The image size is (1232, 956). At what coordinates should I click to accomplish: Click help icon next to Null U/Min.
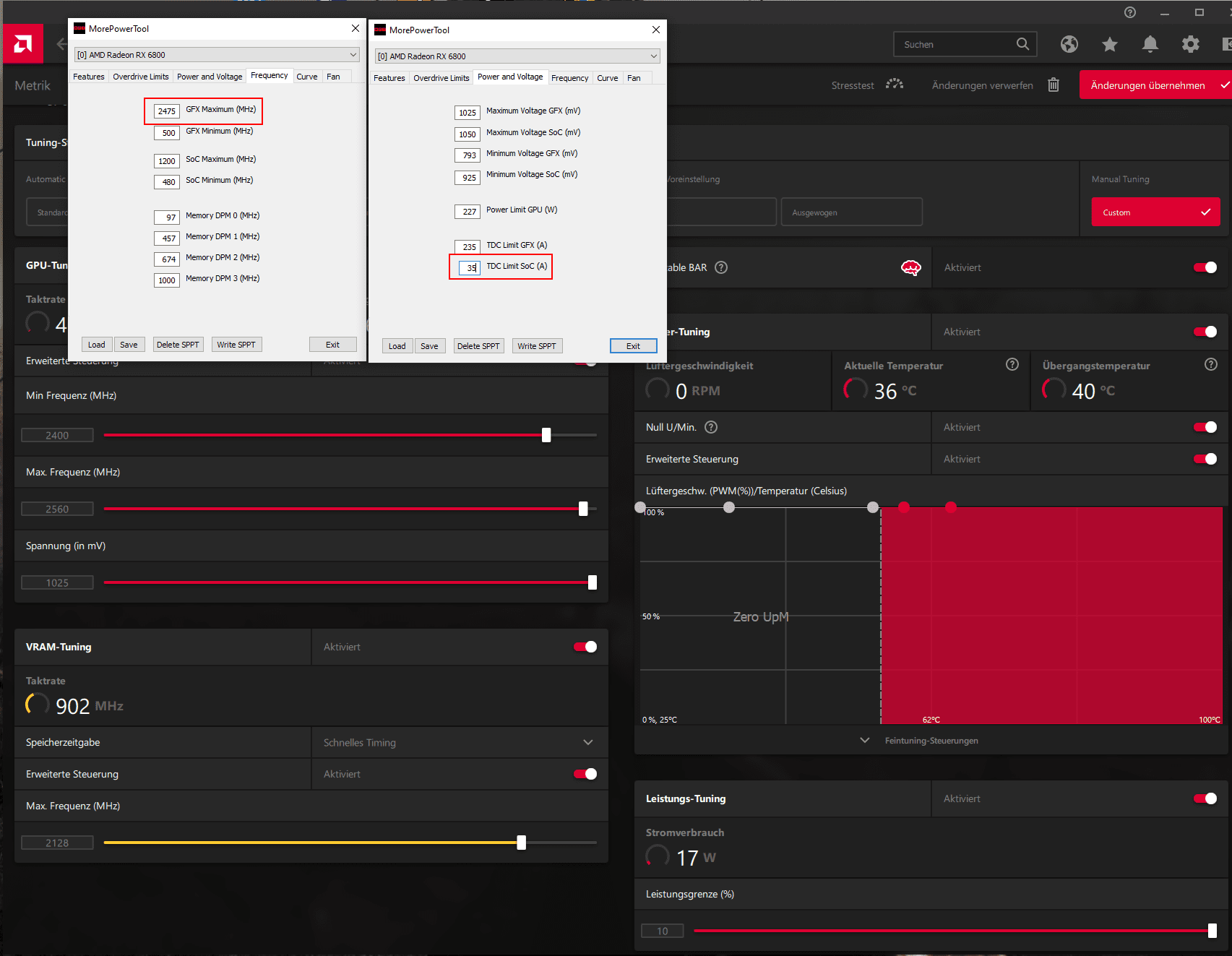coord(711,427)
